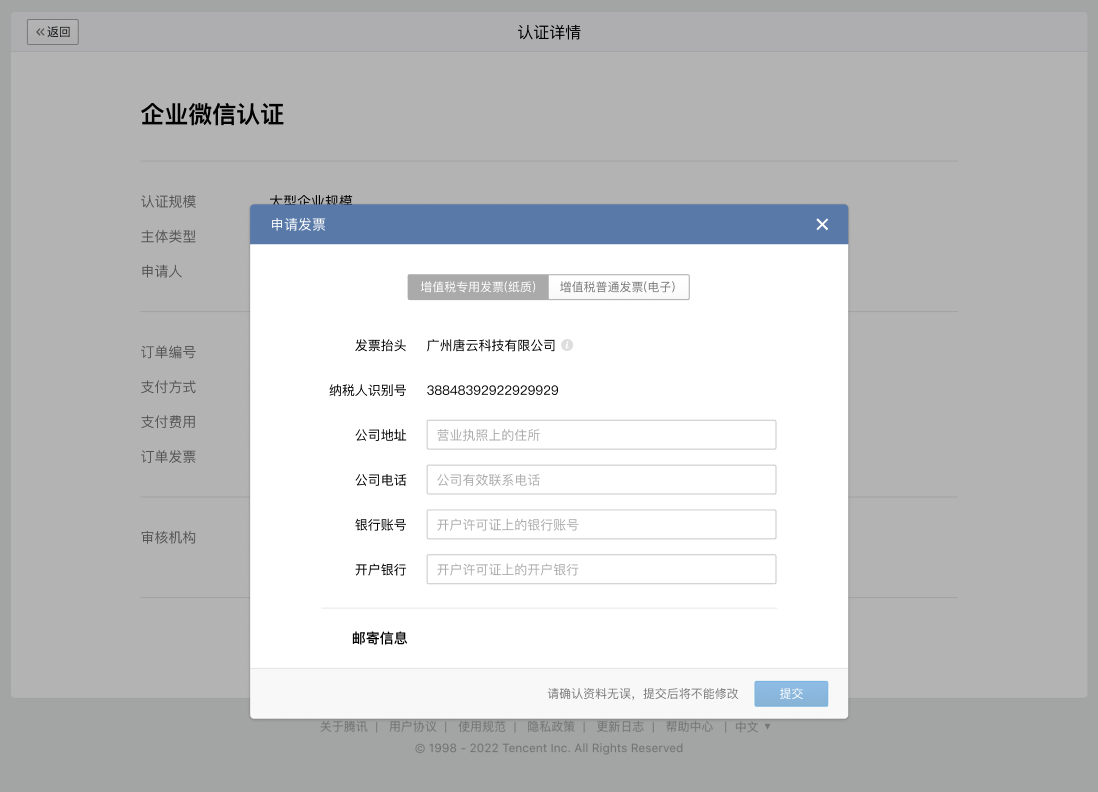Open the 更新日志 footer link
Viewport: 1098px width, 792px height.
tap(620, 727)
